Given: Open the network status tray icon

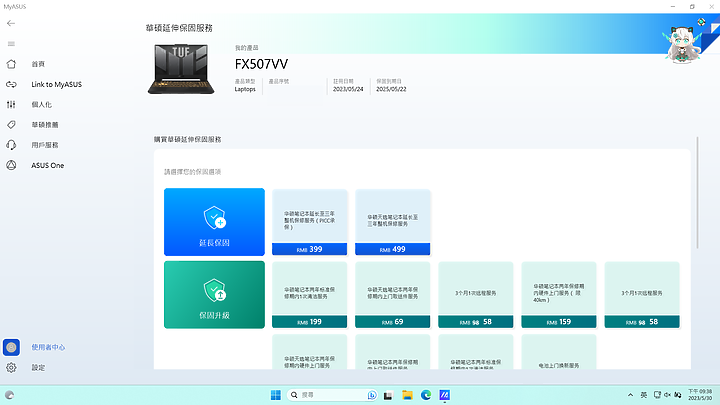Looking at the screenshot, I should pos(657,395).
